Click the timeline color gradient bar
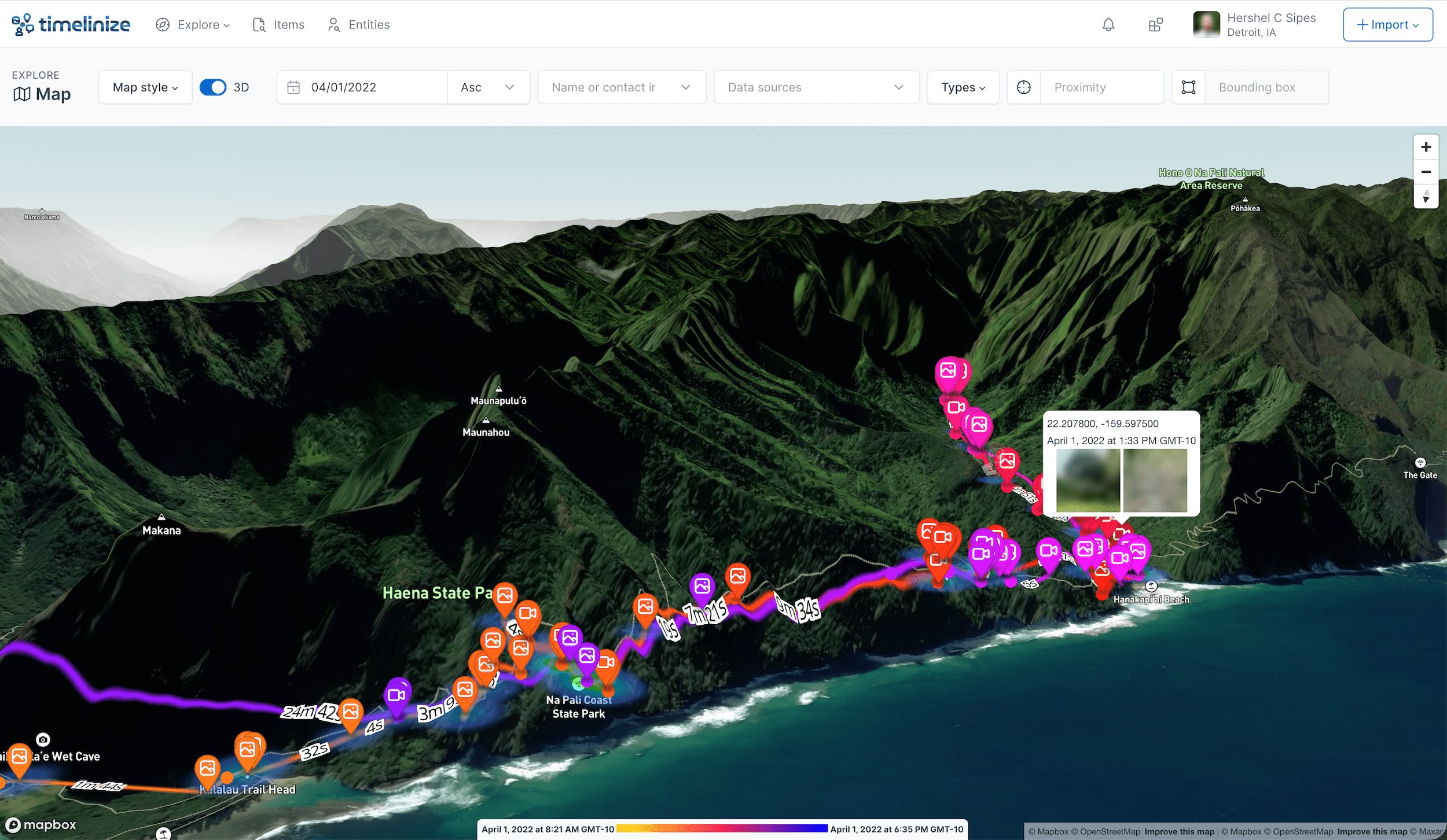The height and width of the screenshot is (840, 1447). pyautogui.click(x=722, y=828)
